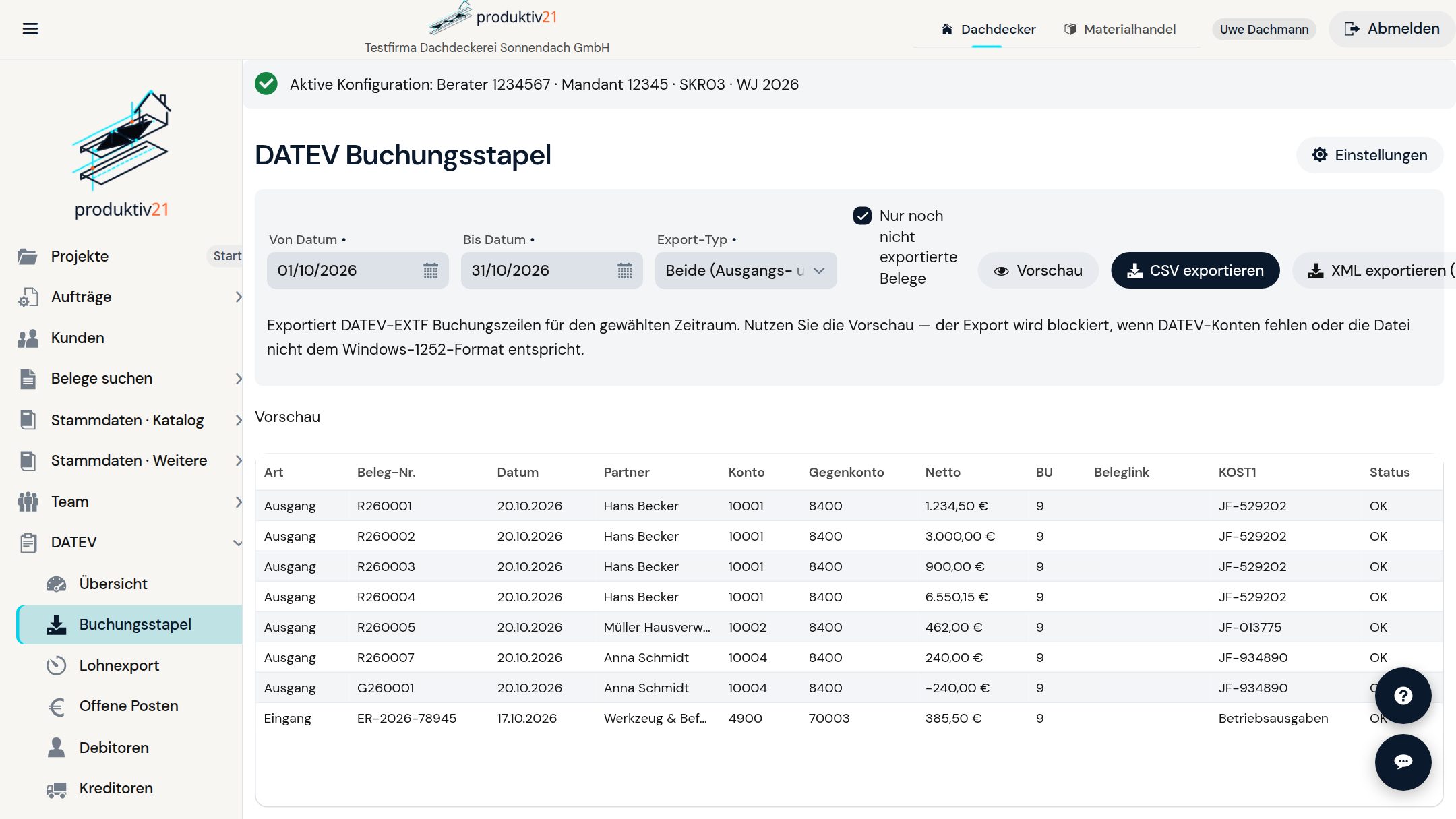The height and width of the screenshot is (819, 1456).
Task: Uncheck Nur noch nicht exportierte Belege
Action: pyautogui.click(x=862, y=216)
